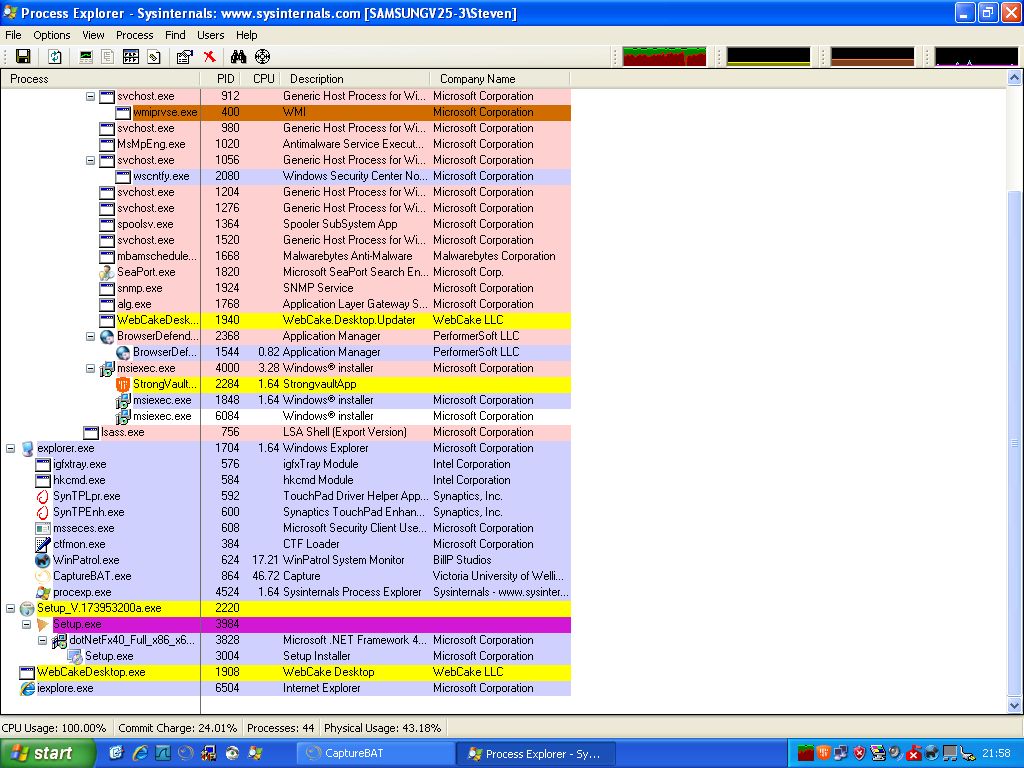This screenshot has height=768, width=1024.
Task: Collapse the Setup.exe PID 3984 tree node
Action: (x=27, y=624)
